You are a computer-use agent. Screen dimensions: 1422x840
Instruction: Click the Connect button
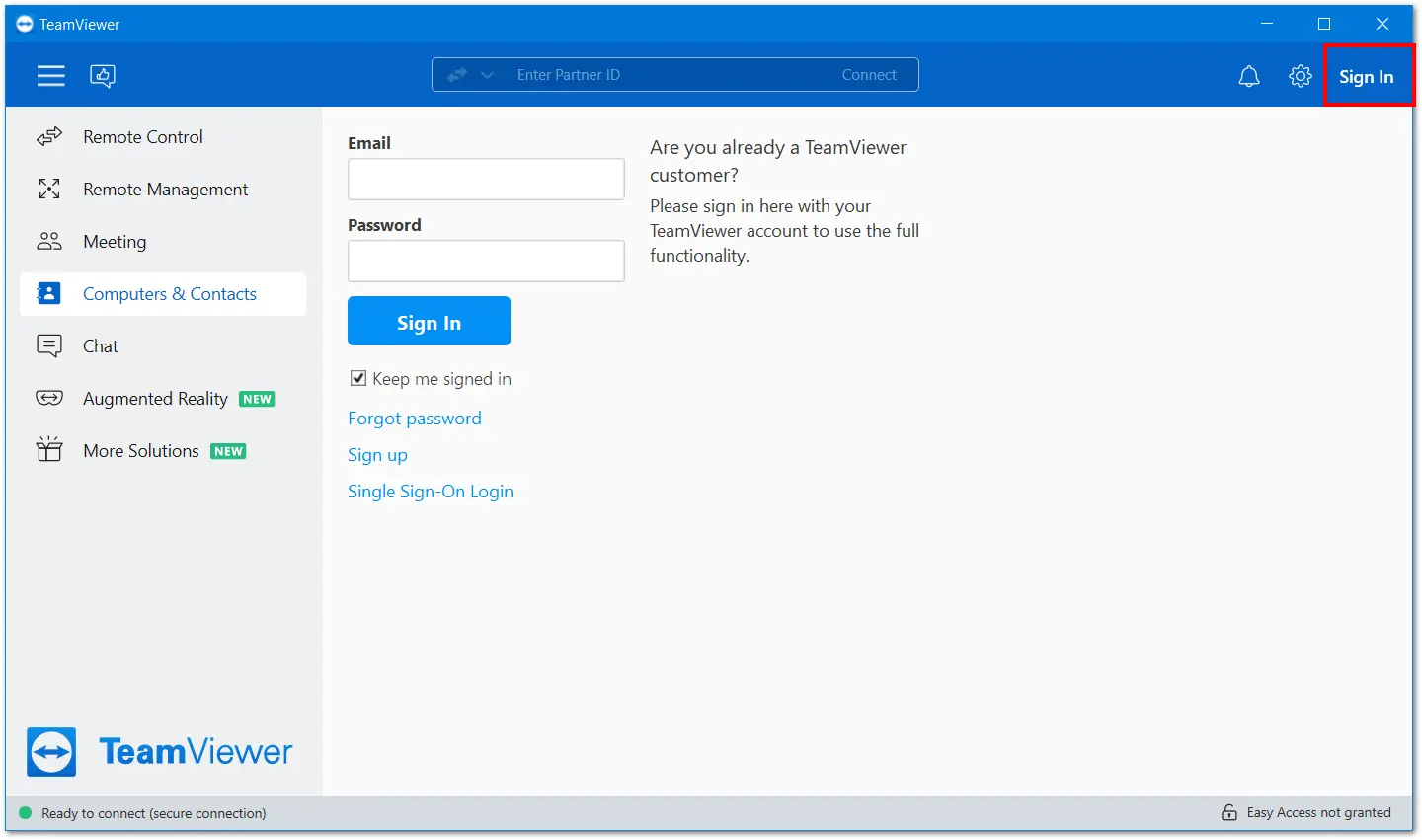[869, 75]
